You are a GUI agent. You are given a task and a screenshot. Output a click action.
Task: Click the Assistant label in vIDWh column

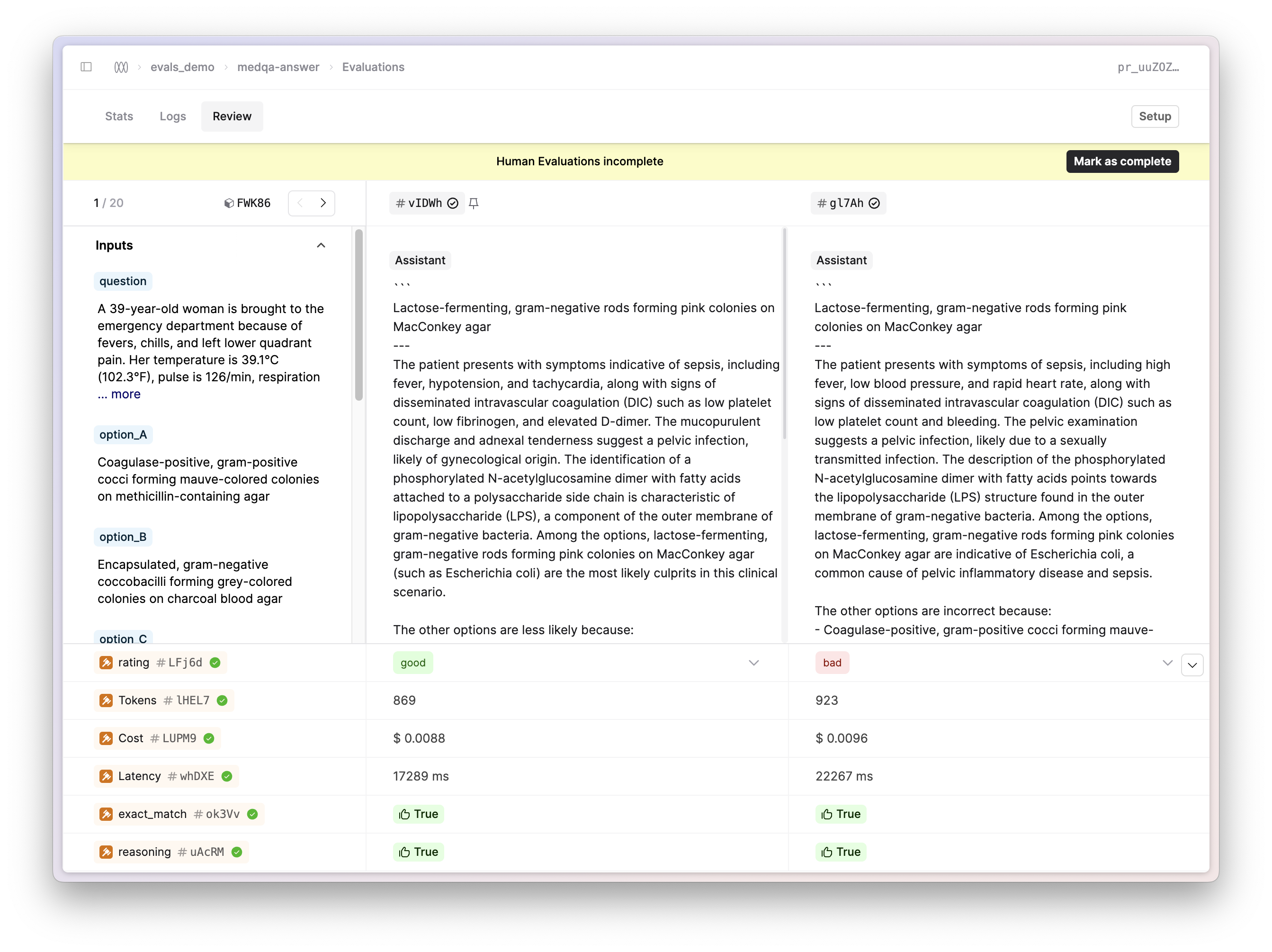(420, 260)
